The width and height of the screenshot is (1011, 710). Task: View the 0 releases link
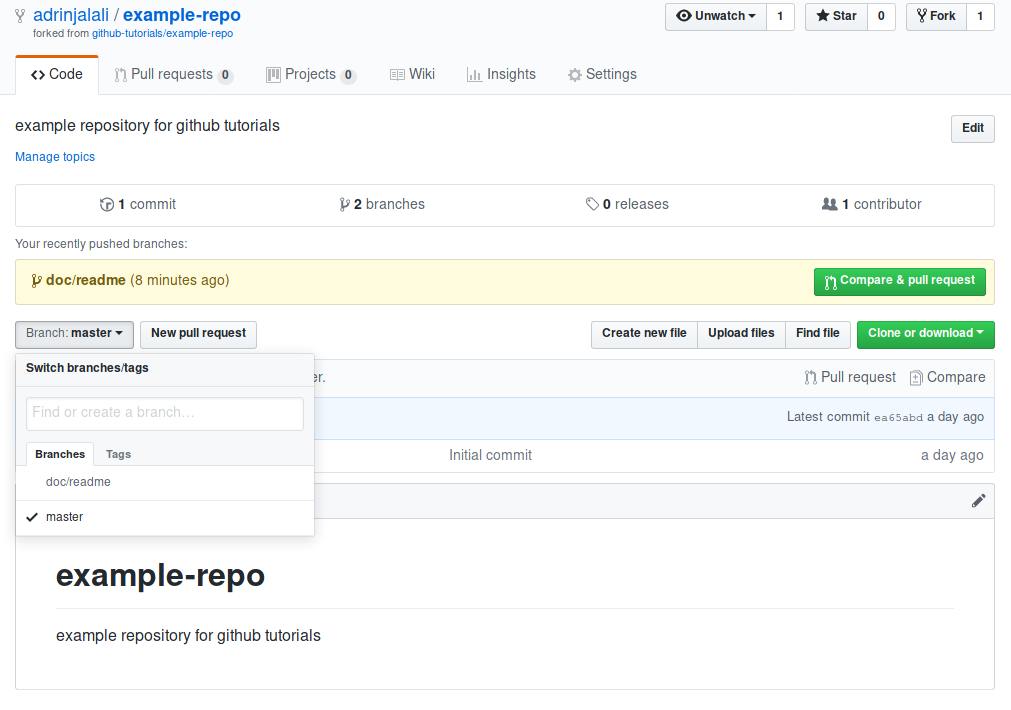click(627, 204)
